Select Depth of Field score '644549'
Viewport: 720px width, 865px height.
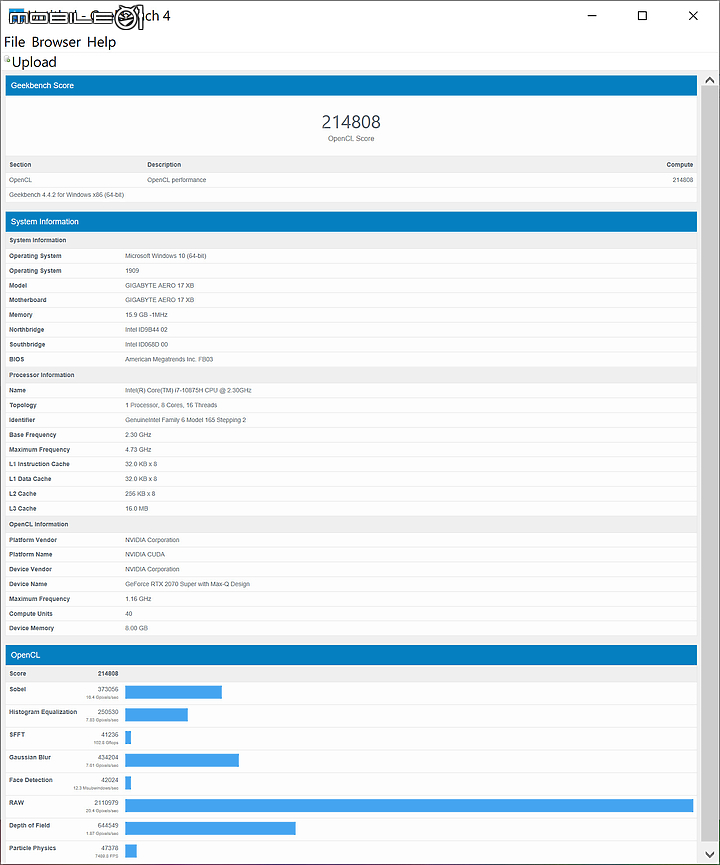coord(108,826)
